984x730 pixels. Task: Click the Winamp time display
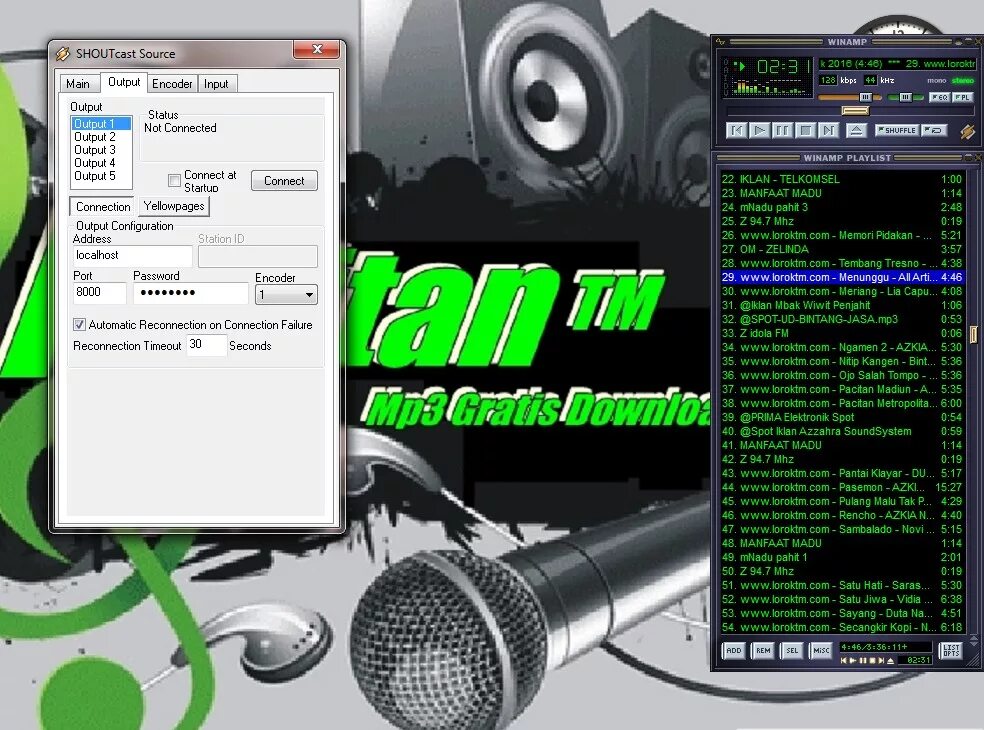783,65
